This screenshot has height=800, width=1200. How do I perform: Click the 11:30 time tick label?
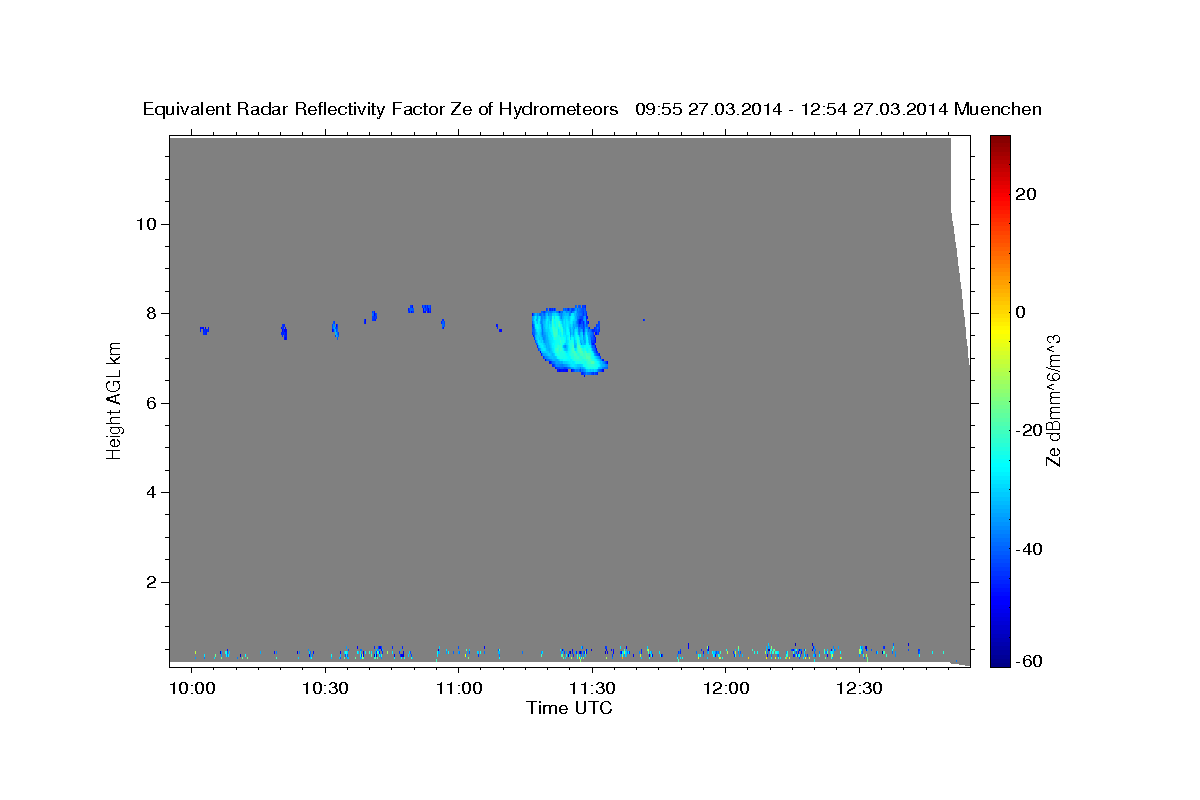click(592, 689)
